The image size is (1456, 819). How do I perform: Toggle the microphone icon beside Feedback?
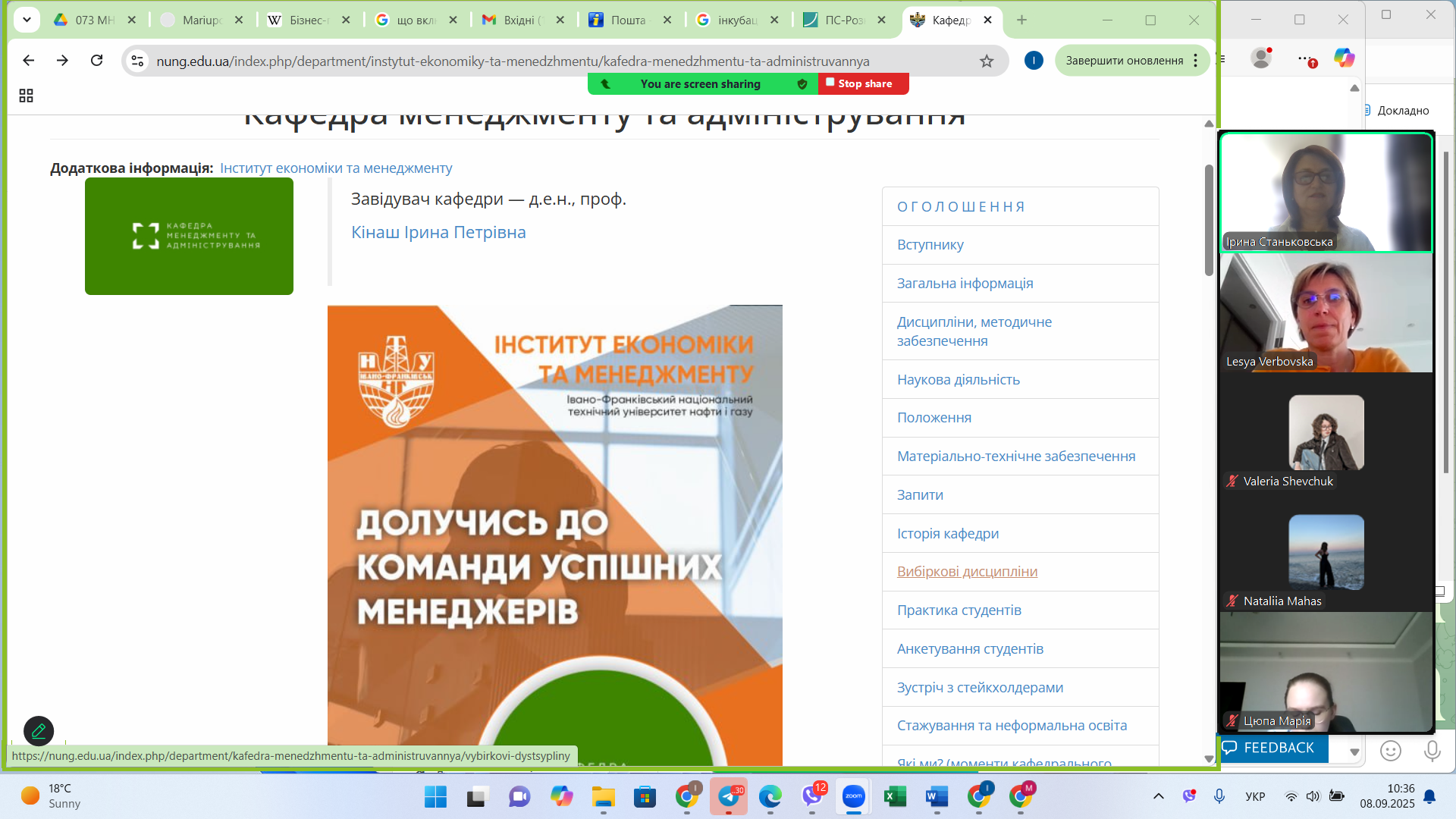(1432, 751)
